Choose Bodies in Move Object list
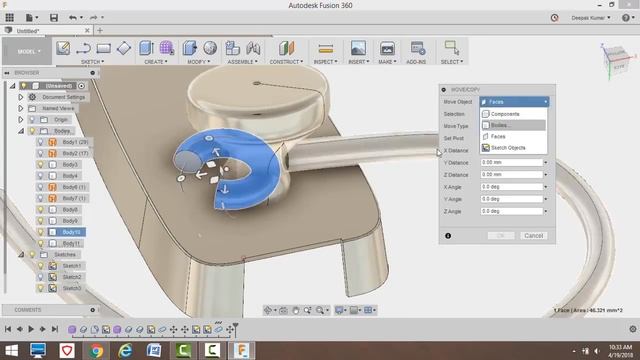 [x=513, y=125]
